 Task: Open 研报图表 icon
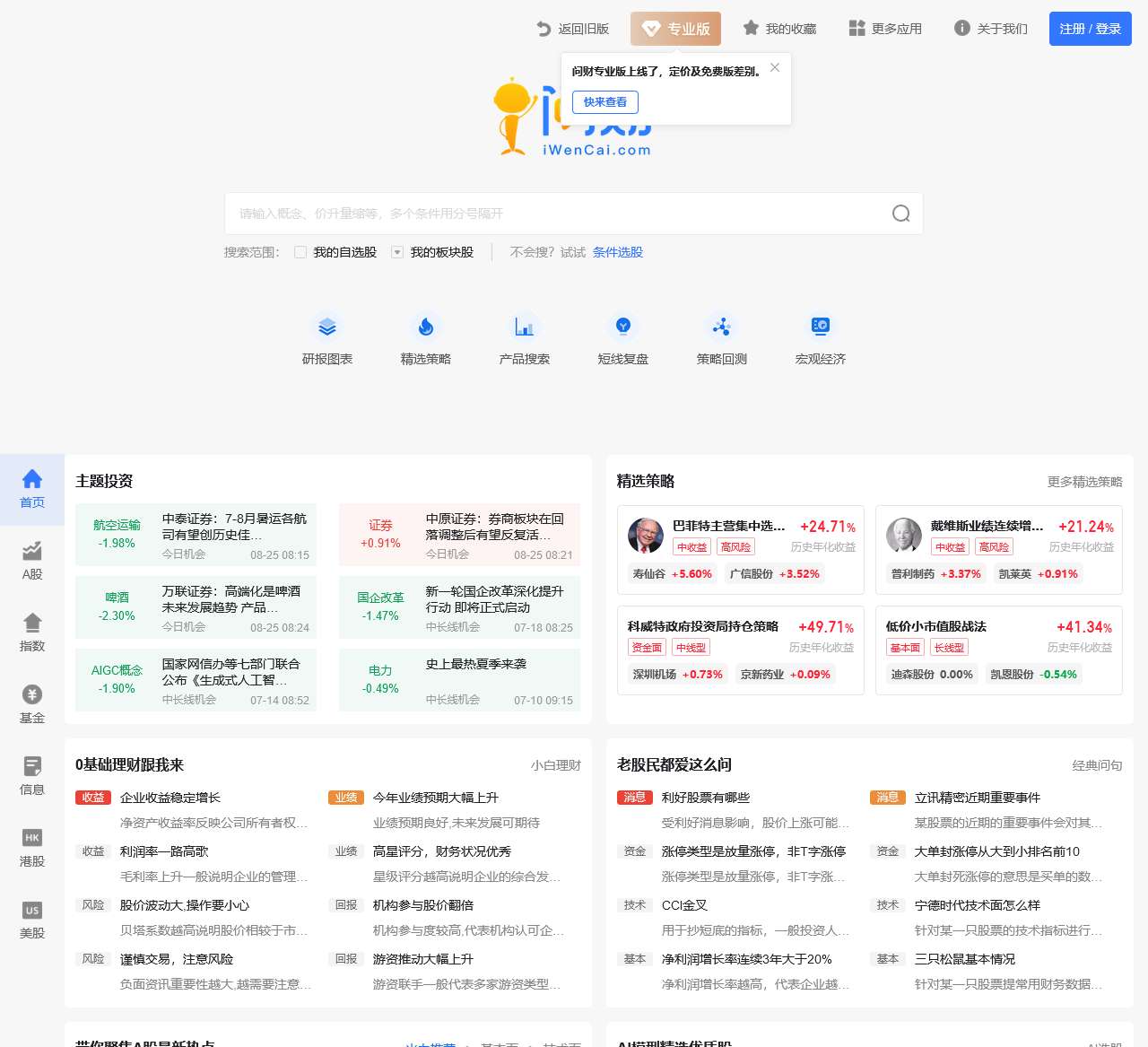(x=327, y=327)
